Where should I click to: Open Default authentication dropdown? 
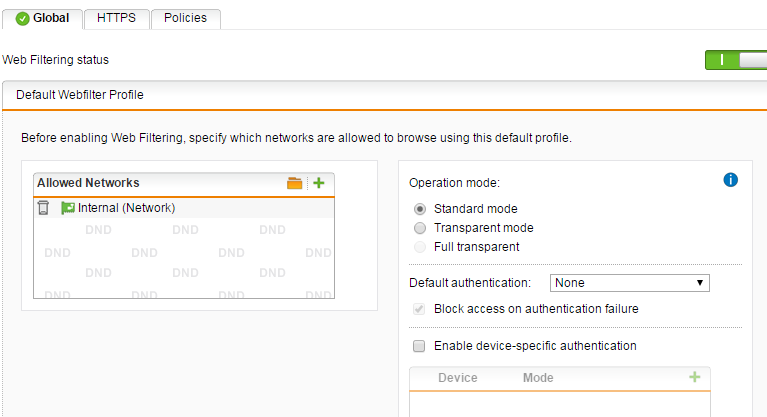(x=630, y=283)
